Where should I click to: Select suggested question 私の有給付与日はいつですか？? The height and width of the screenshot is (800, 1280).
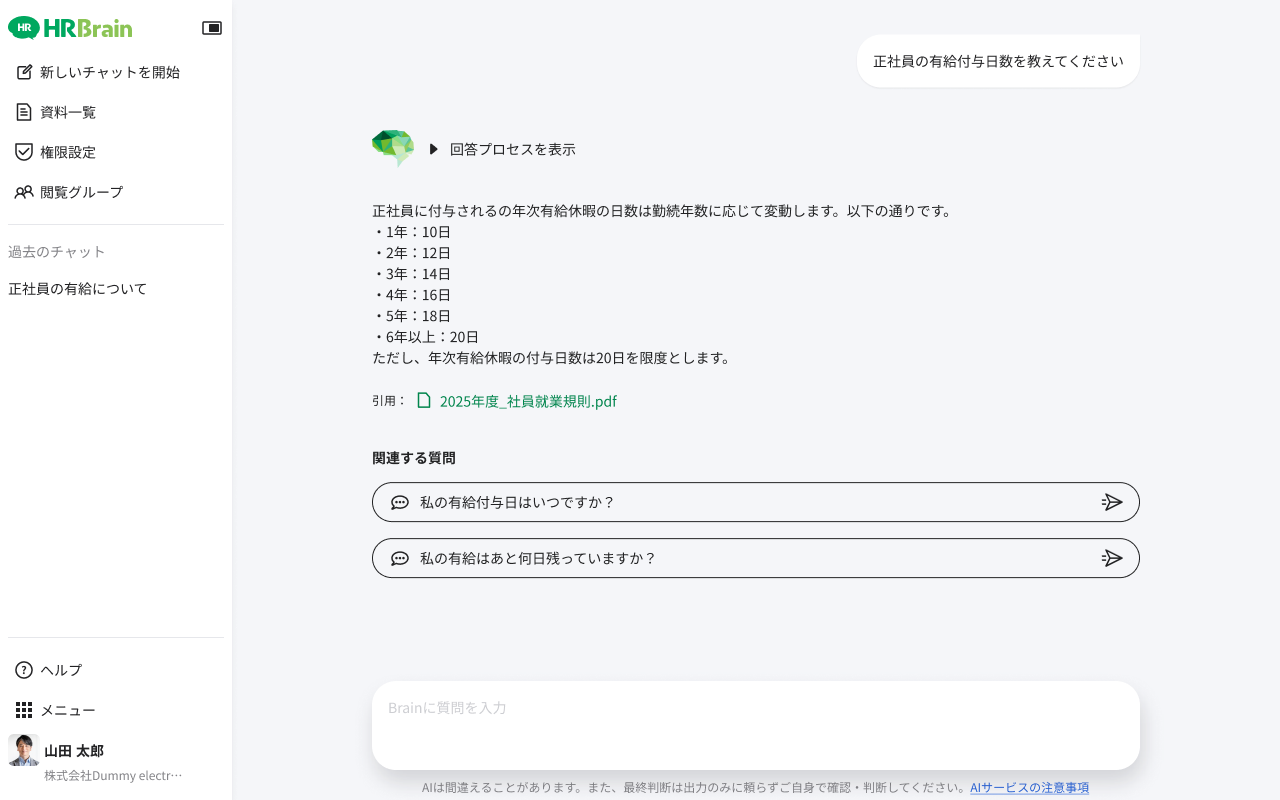(517, 502)
